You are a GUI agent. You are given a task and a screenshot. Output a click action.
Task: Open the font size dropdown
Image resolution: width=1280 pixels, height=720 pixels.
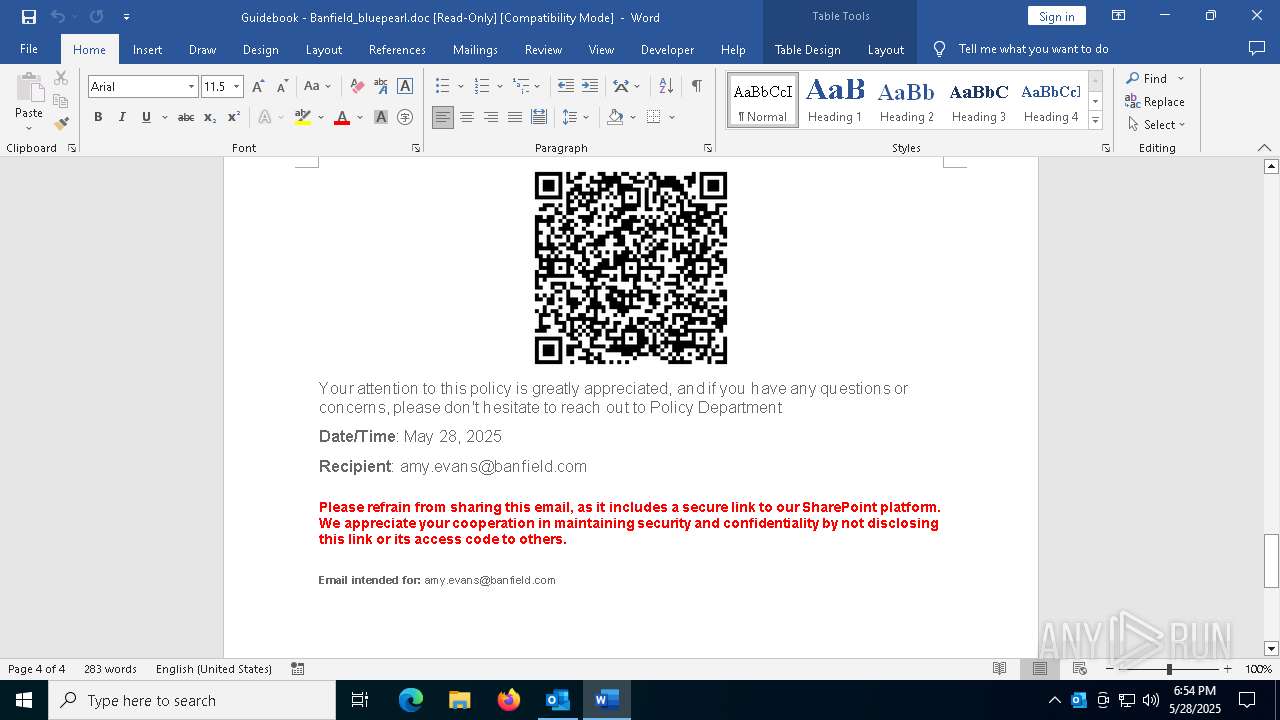click(x=237, y=87)
